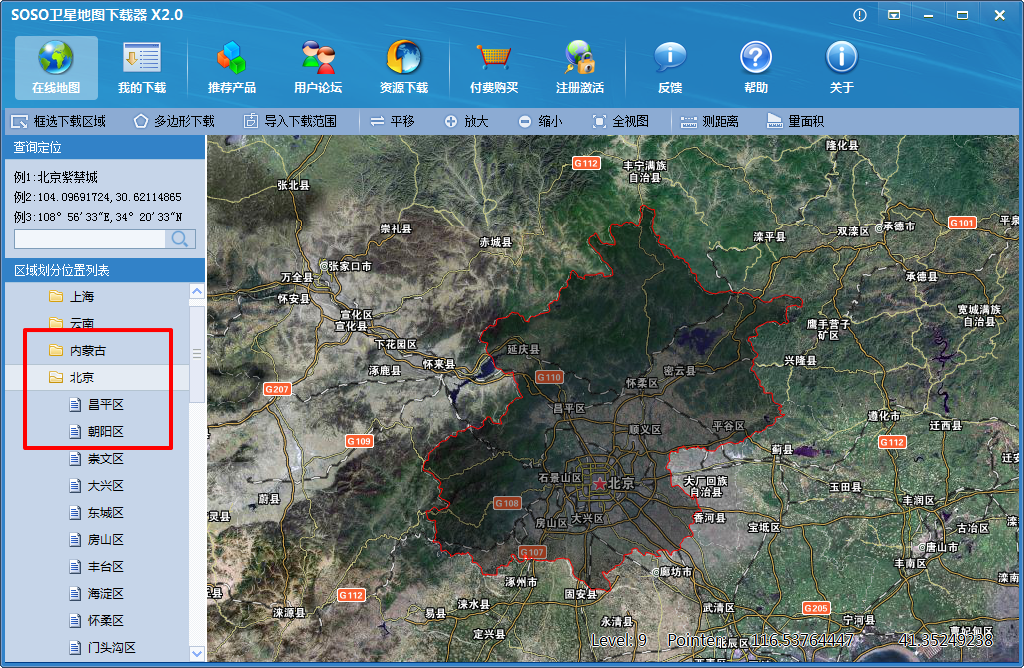Click the location search input field
This screenshot has width=1024, height=668.
[x=90, y=239]
